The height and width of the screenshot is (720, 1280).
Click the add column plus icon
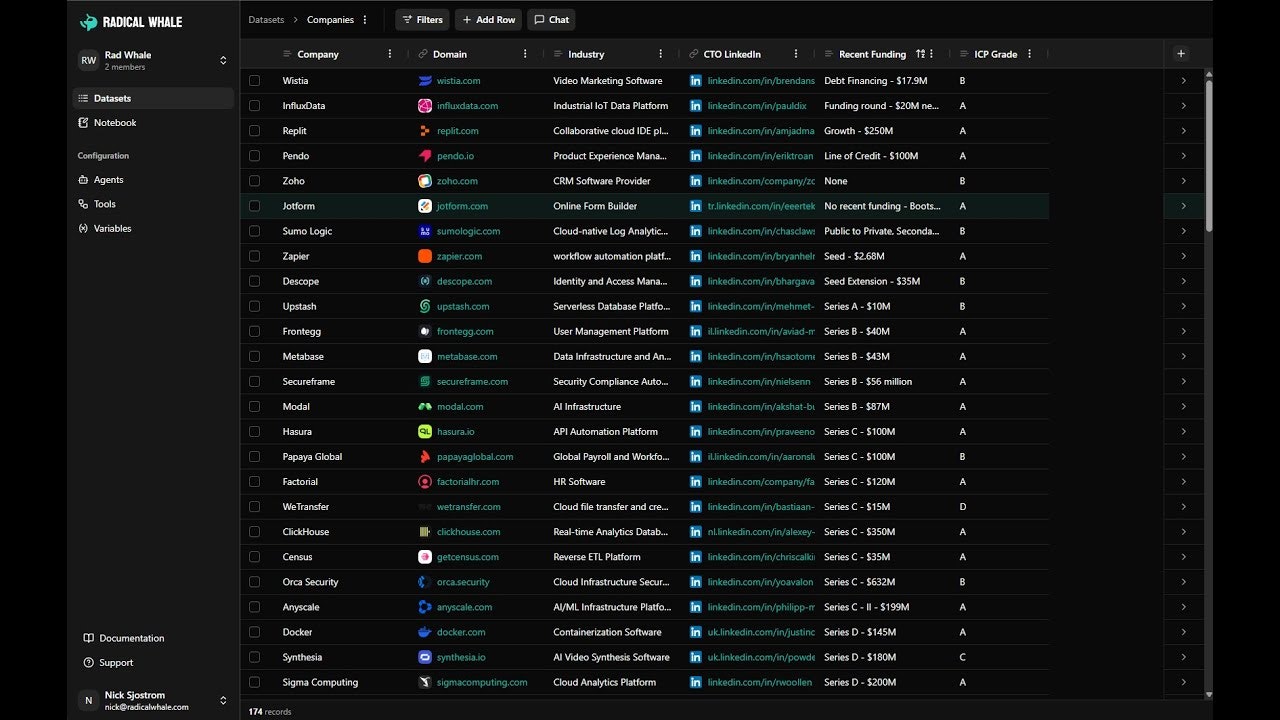(1181, 54)
